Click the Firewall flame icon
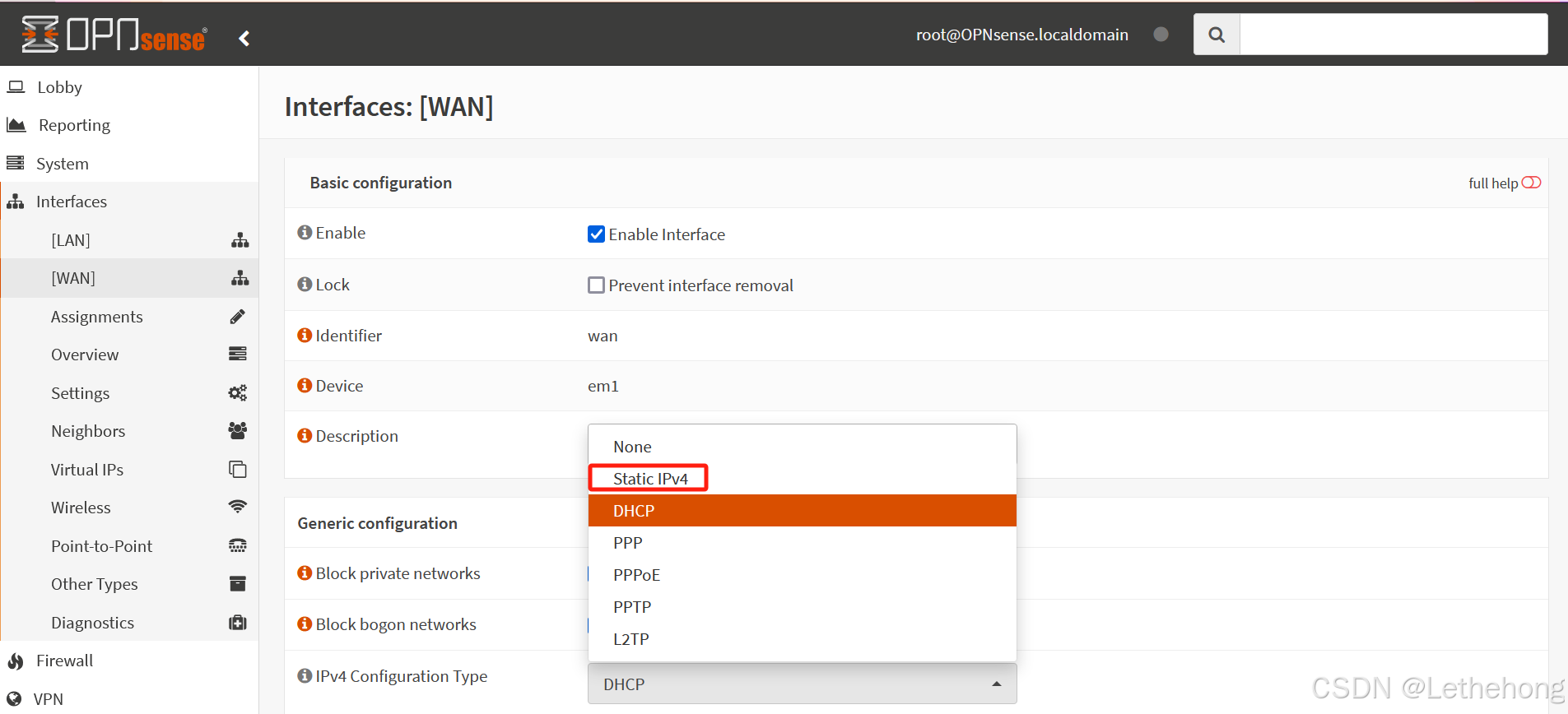 point(16,661)
